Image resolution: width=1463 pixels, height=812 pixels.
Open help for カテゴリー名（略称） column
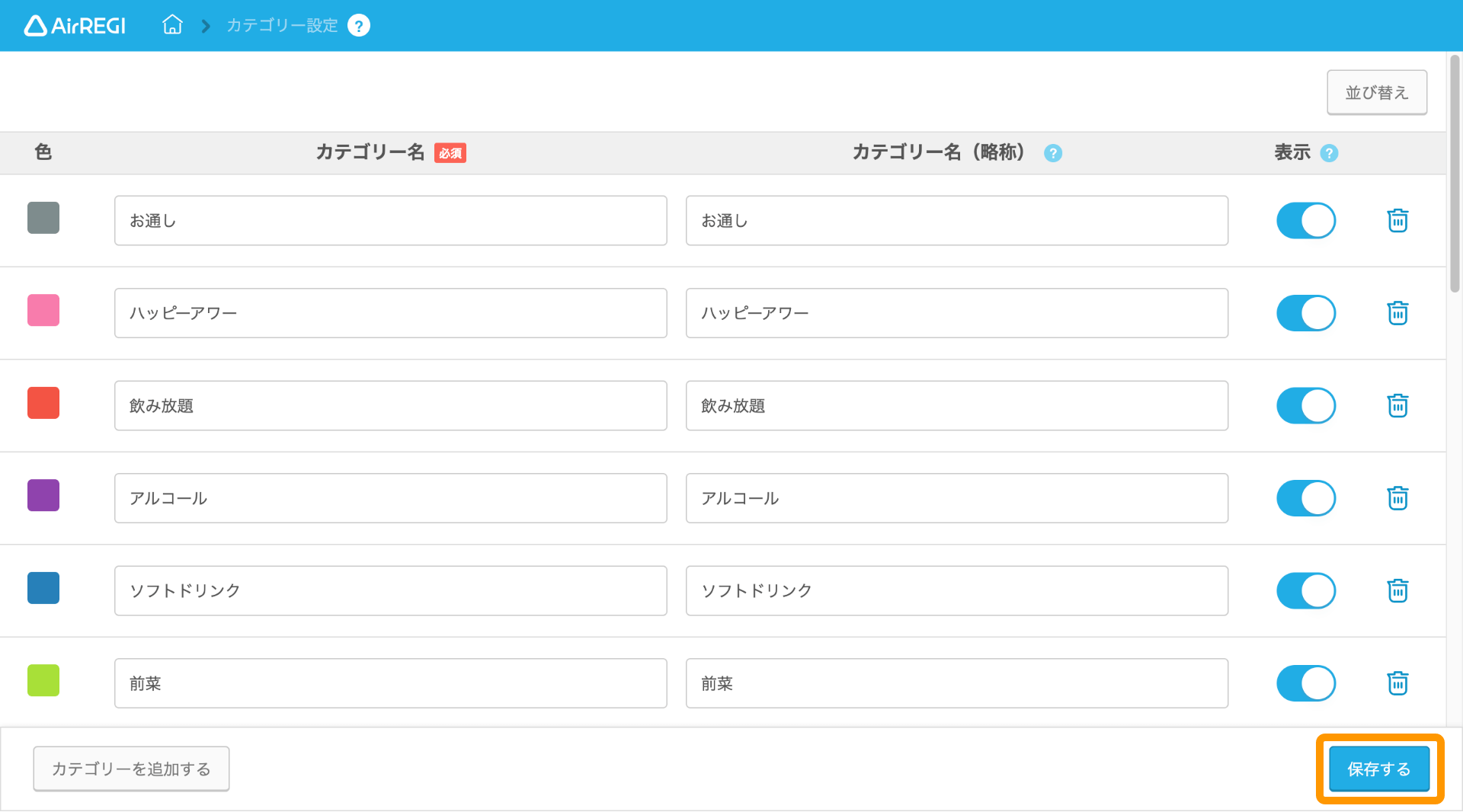point(1053,152)
